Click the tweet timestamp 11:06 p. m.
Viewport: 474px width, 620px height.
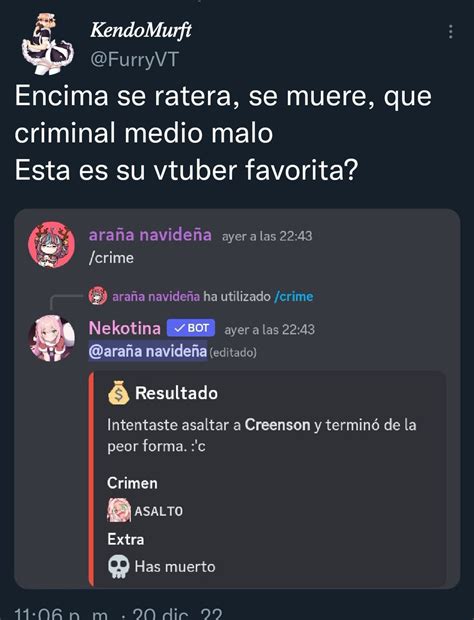tap(61, 613)
